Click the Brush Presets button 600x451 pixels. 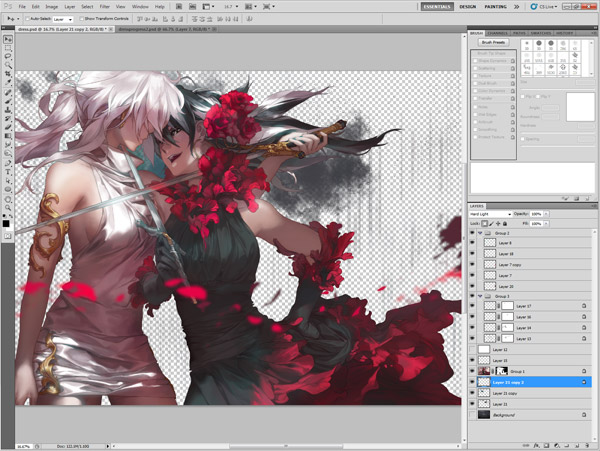(x=493, y=42)
